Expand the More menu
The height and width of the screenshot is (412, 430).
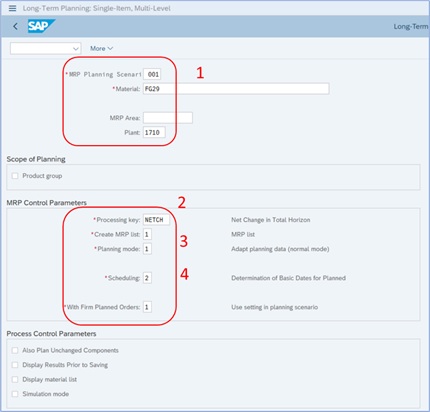click(x=102, y=48)
